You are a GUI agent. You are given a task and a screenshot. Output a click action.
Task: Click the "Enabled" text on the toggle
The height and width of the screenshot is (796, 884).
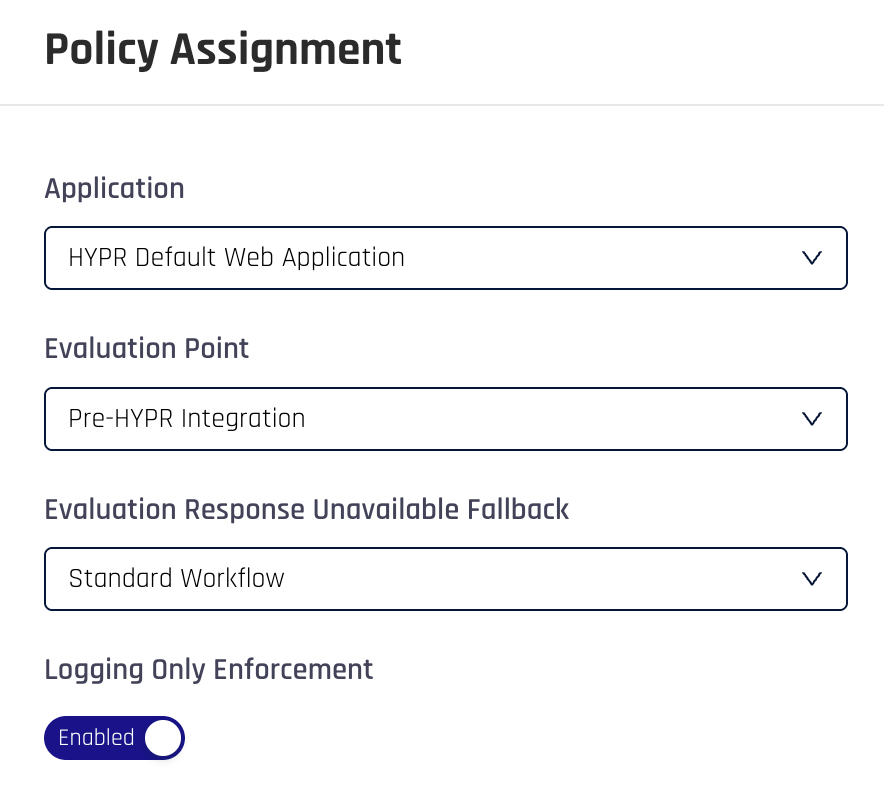coord(96,738)
